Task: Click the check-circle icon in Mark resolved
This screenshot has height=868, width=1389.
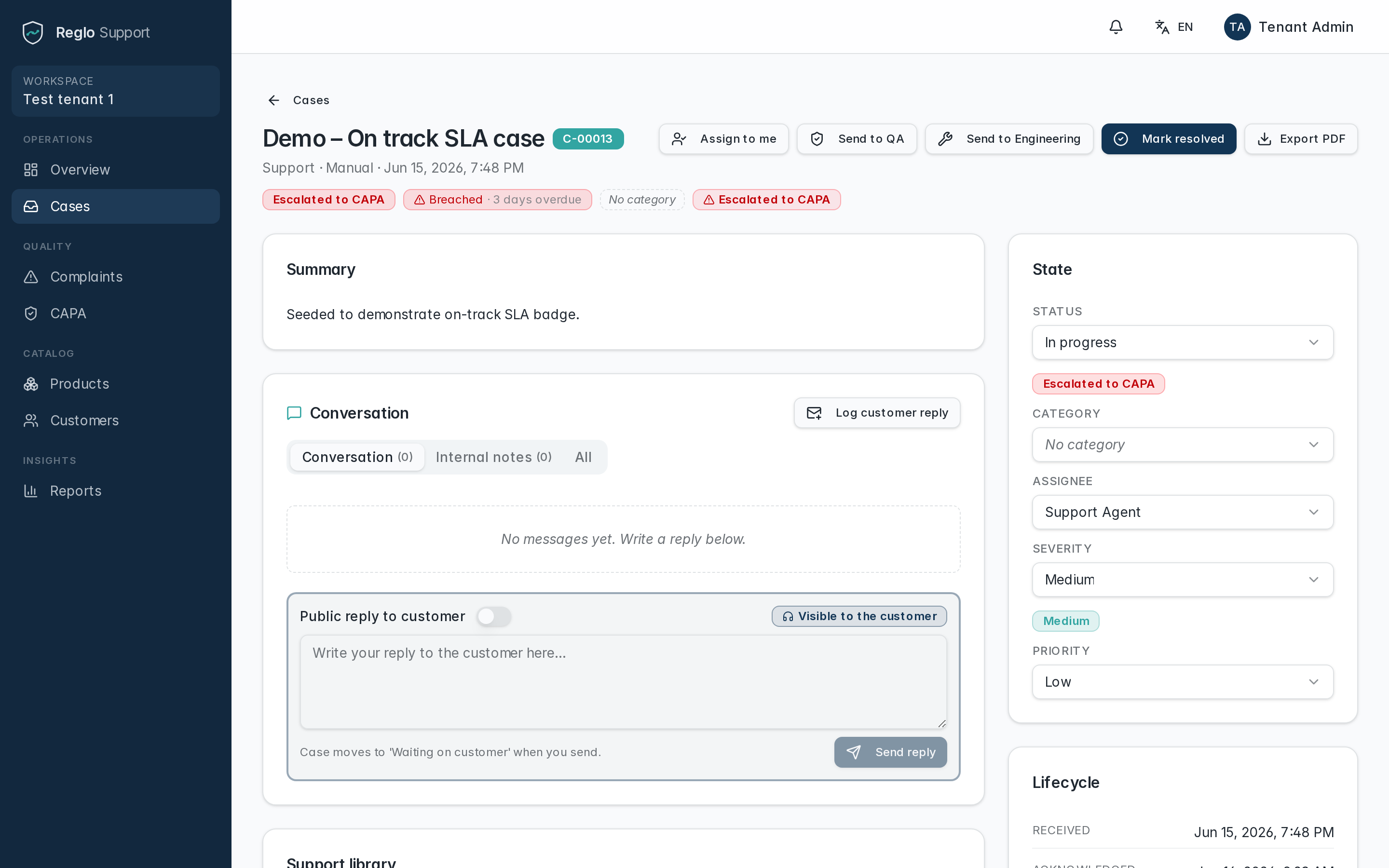Action: (x=1121, y=139)
